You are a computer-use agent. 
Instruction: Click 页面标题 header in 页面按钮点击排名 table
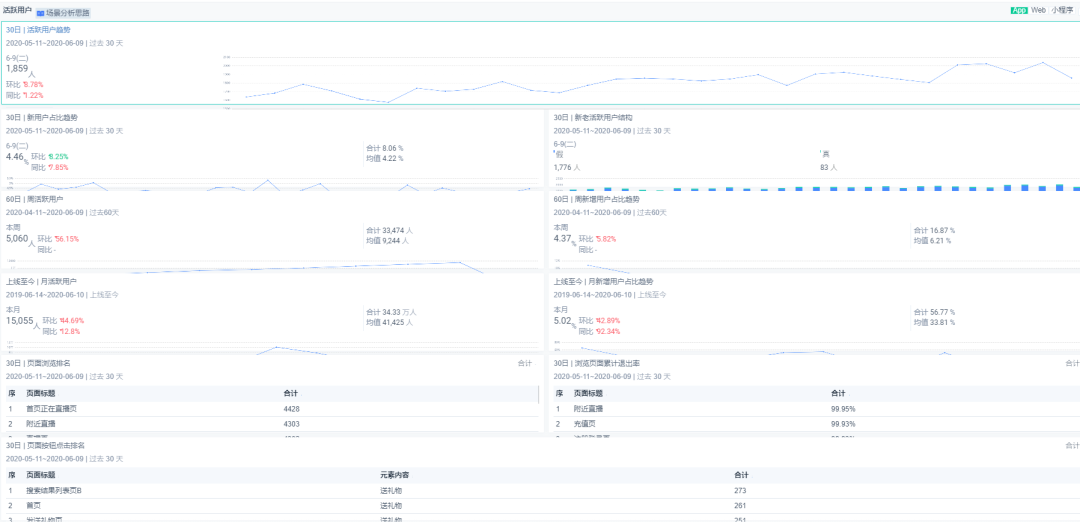pos(41,475)
